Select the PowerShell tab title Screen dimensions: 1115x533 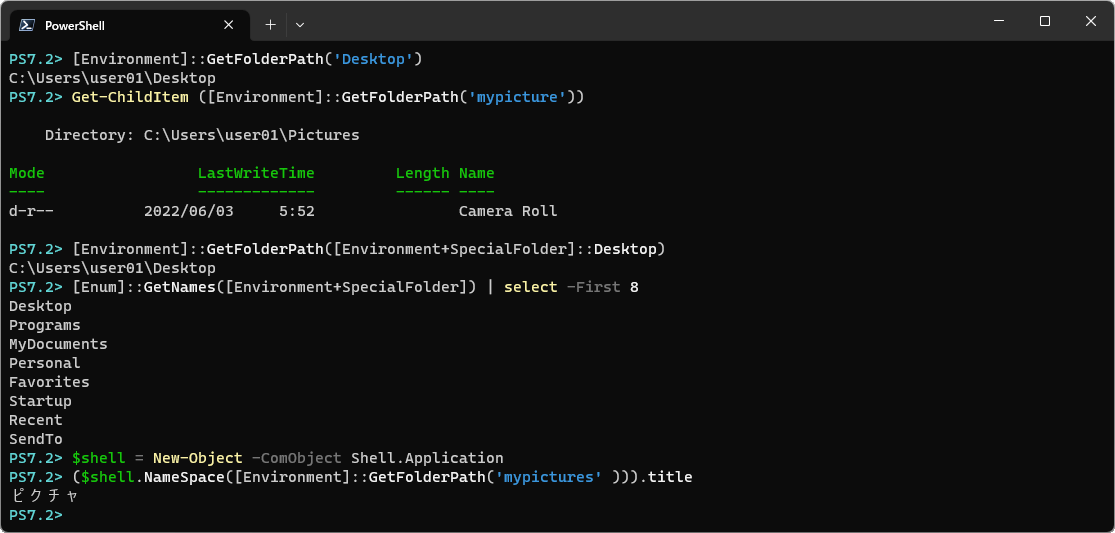(75, 25)
